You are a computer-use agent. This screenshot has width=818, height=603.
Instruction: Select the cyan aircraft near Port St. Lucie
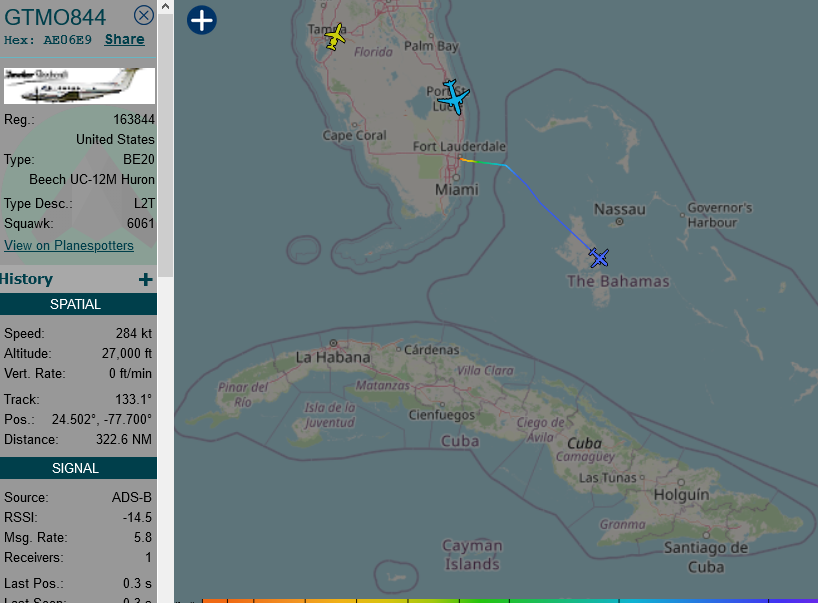[x=454, y=97]
